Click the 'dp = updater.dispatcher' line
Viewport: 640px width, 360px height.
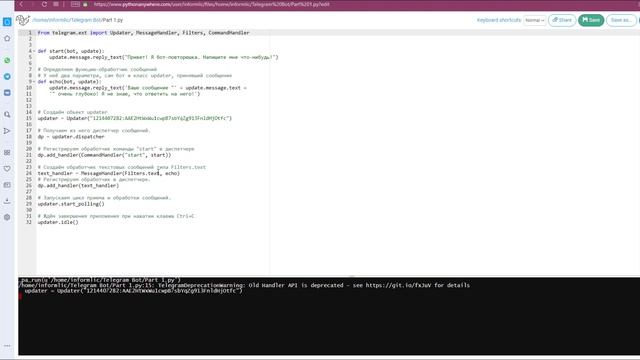point(71,137)
